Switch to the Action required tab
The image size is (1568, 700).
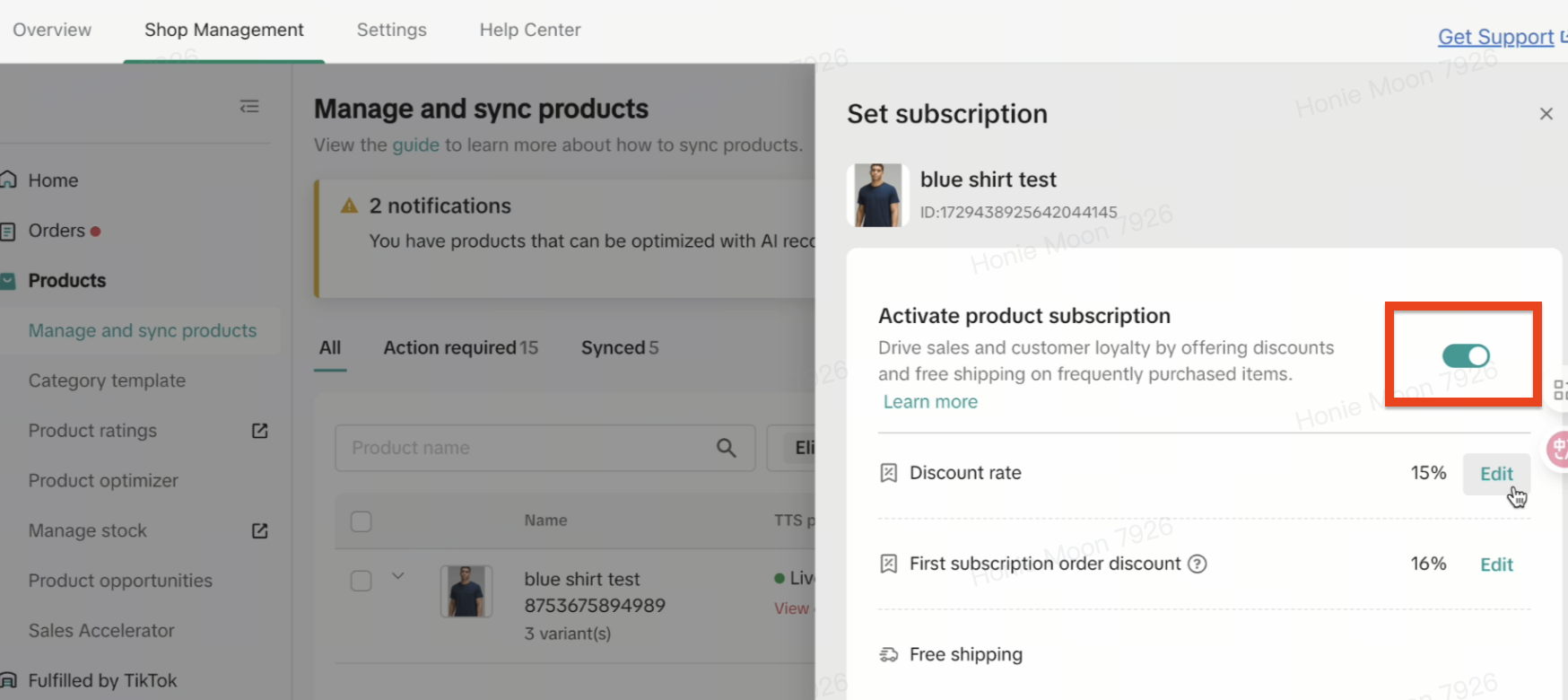[x=460, y=348]
